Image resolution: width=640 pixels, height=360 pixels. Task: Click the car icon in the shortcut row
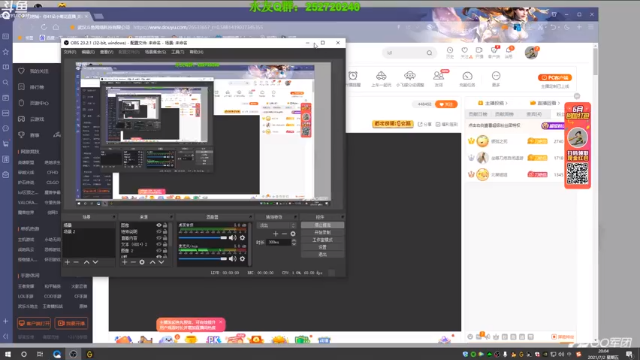click(381, 76)
